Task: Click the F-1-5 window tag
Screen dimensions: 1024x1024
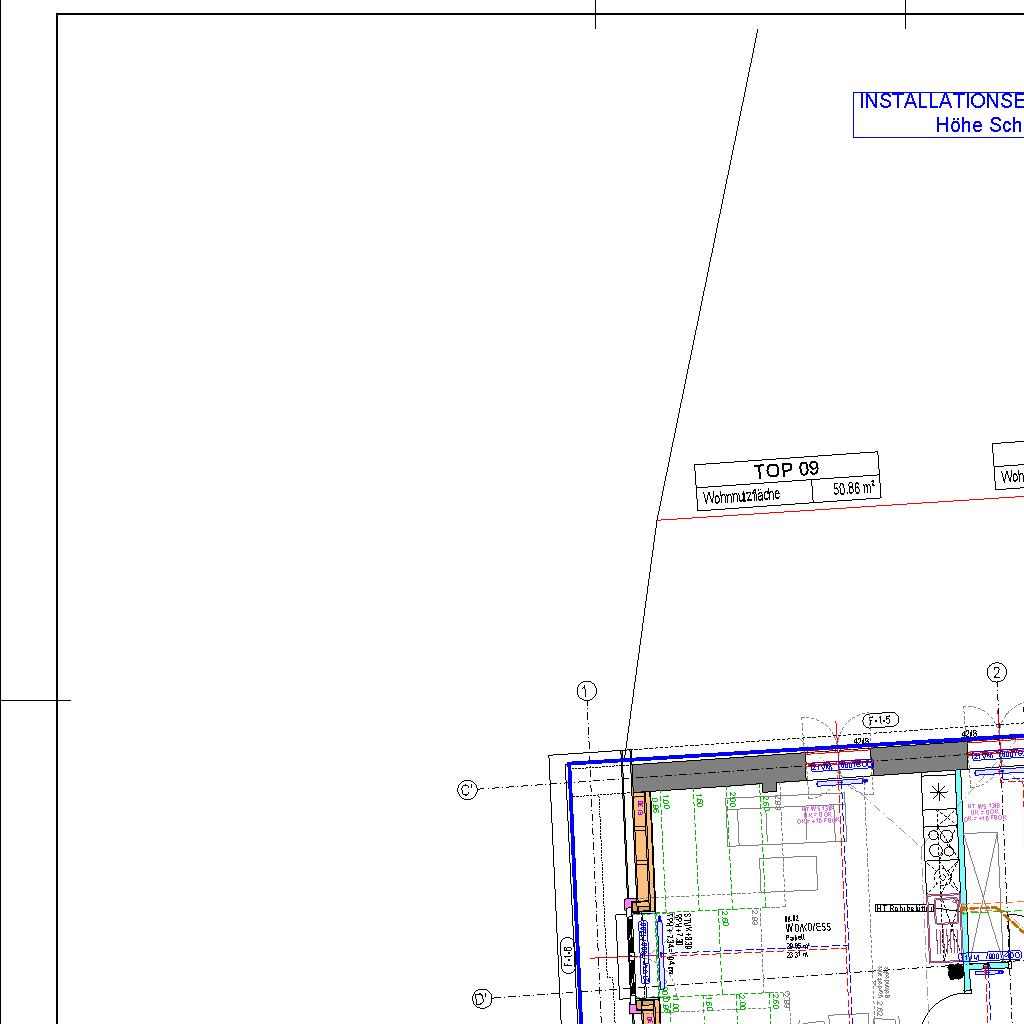Action: [x=880, y=720]
